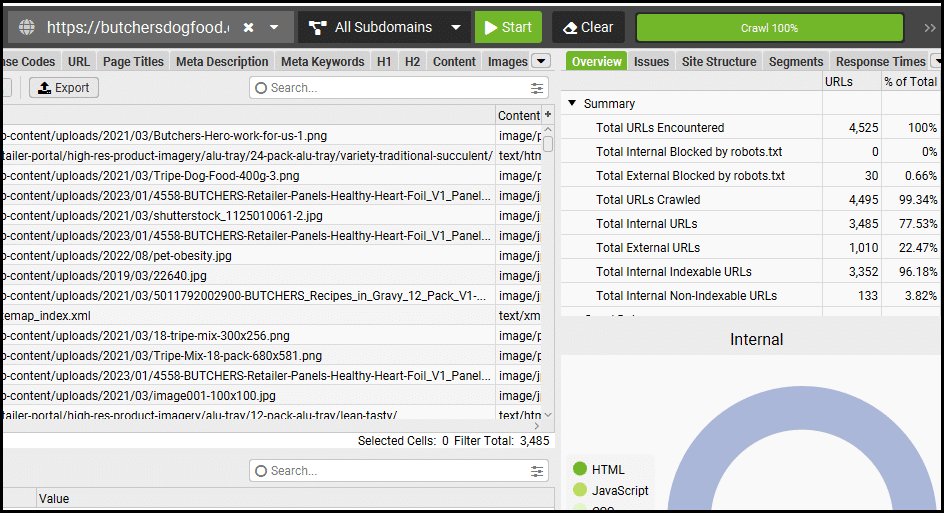Click the table's horizontal scroll-right arrow
Image resolution: width=944 pixels, height=513 pixels.
point(537,426)
